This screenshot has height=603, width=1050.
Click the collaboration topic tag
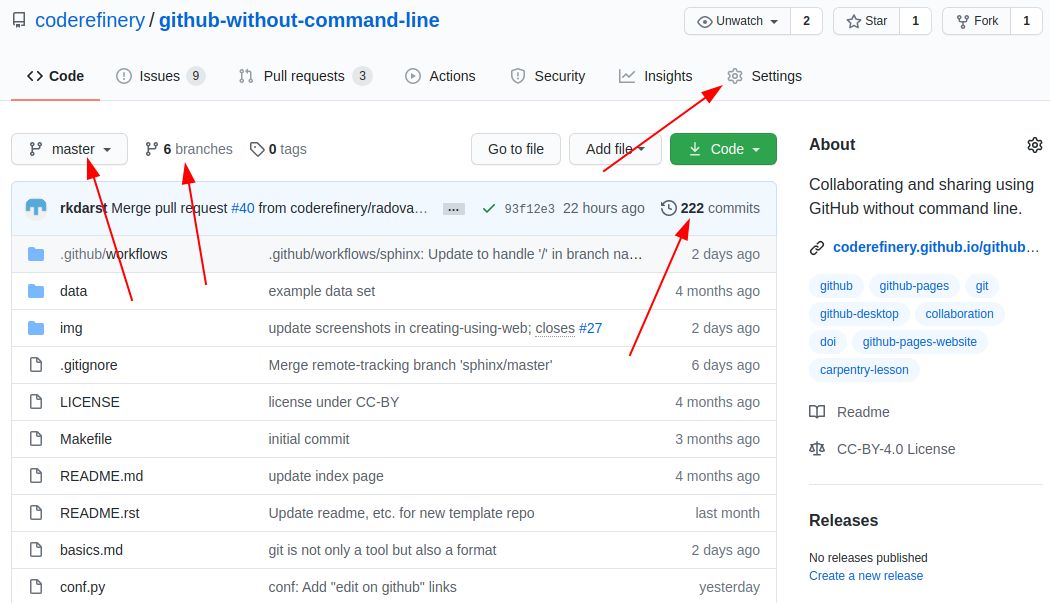point(960,314)
